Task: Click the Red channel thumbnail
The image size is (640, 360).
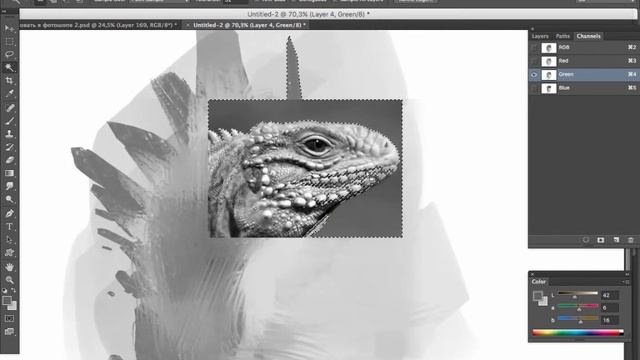Action: (x=549, y=61)
